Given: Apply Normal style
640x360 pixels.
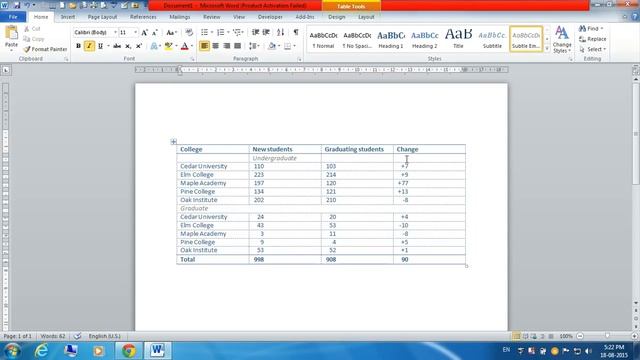Looking at the screenshot, I should [x=323, y=39].
